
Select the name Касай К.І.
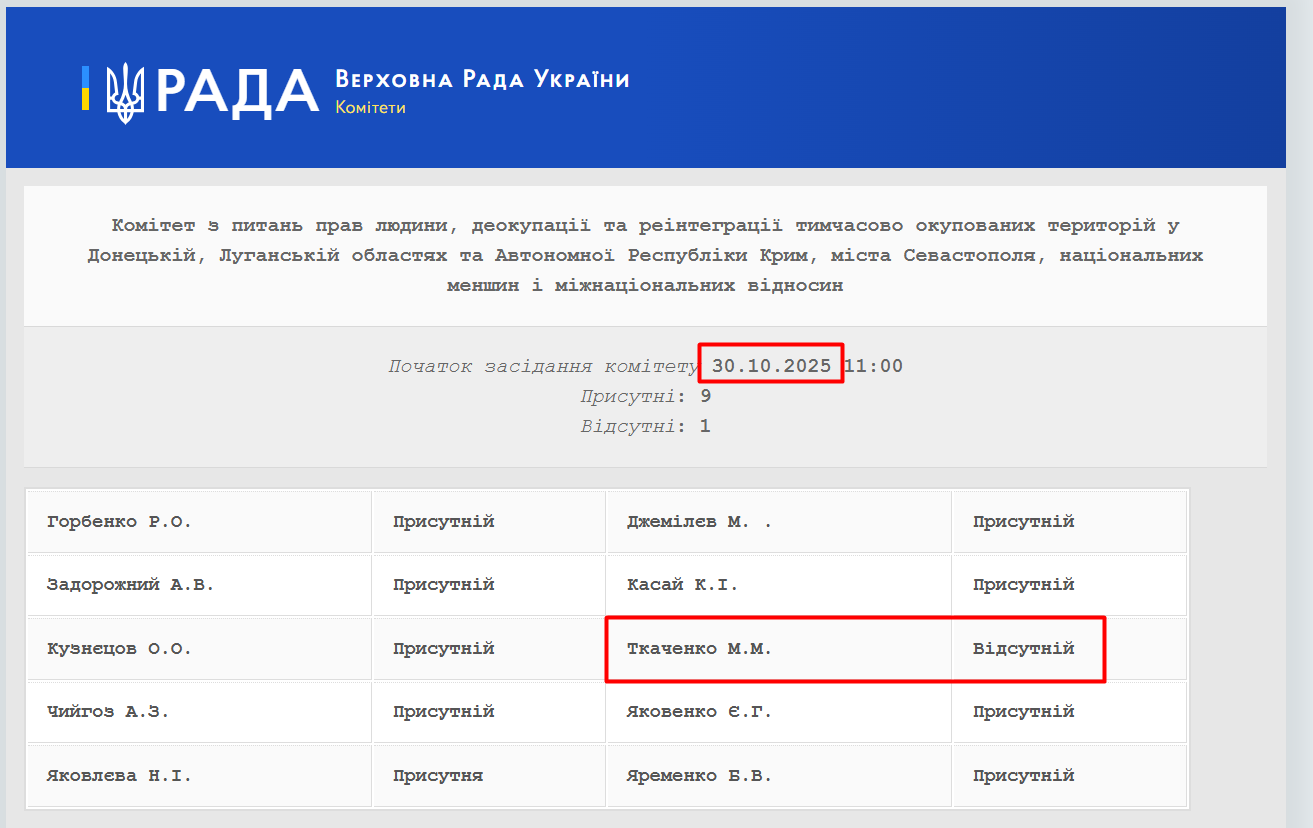tap(682, 585)
